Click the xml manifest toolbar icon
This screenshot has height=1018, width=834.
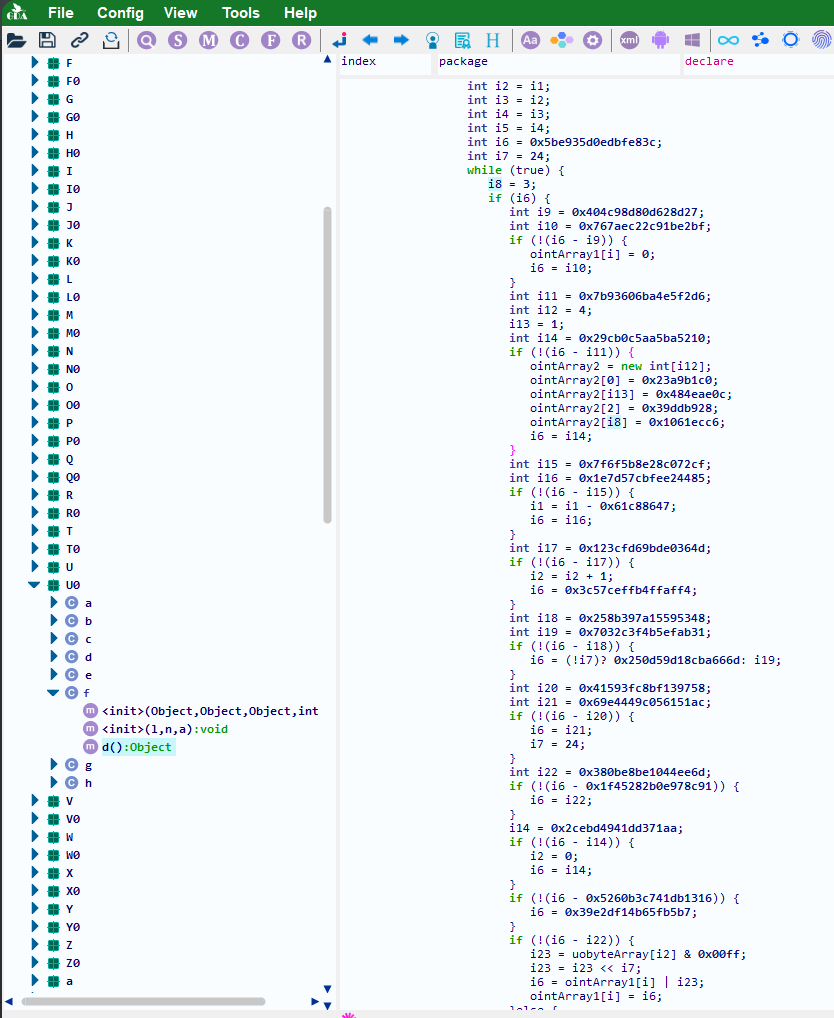pos(629,40)
